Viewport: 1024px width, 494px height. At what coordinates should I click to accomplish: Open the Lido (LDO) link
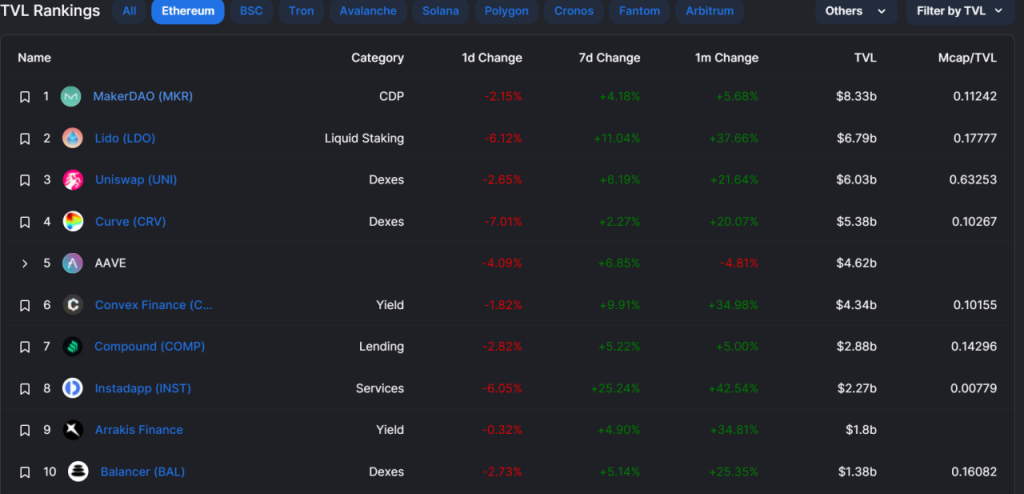pyautogui.click(x=125, y=139)
